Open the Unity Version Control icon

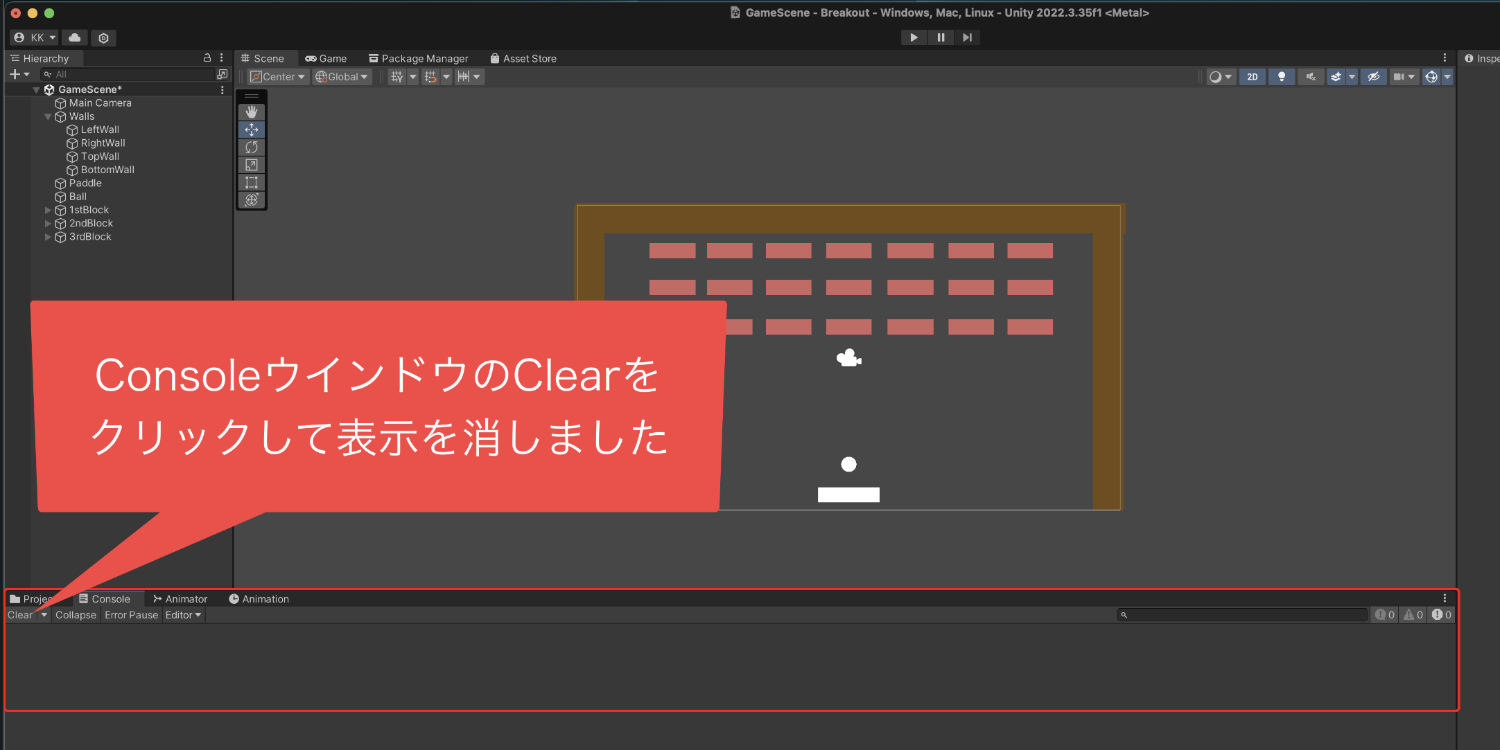(104, 37)
